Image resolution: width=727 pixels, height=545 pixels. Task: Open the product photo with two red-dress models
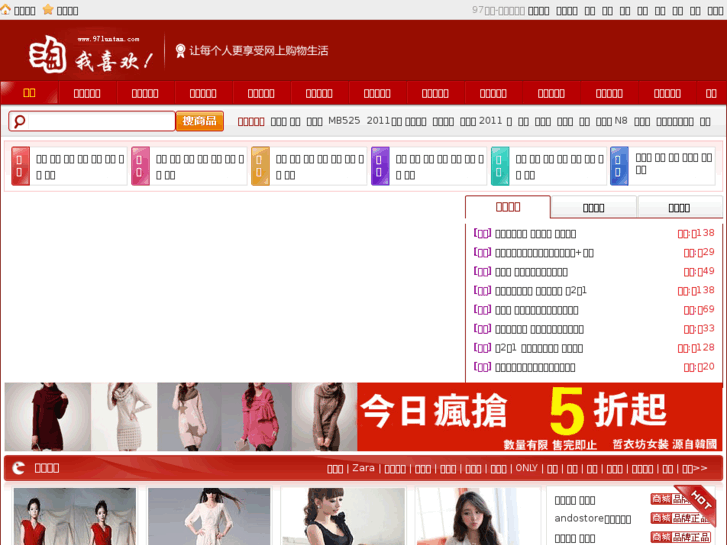pyautogui.click(x=75, y=516)
